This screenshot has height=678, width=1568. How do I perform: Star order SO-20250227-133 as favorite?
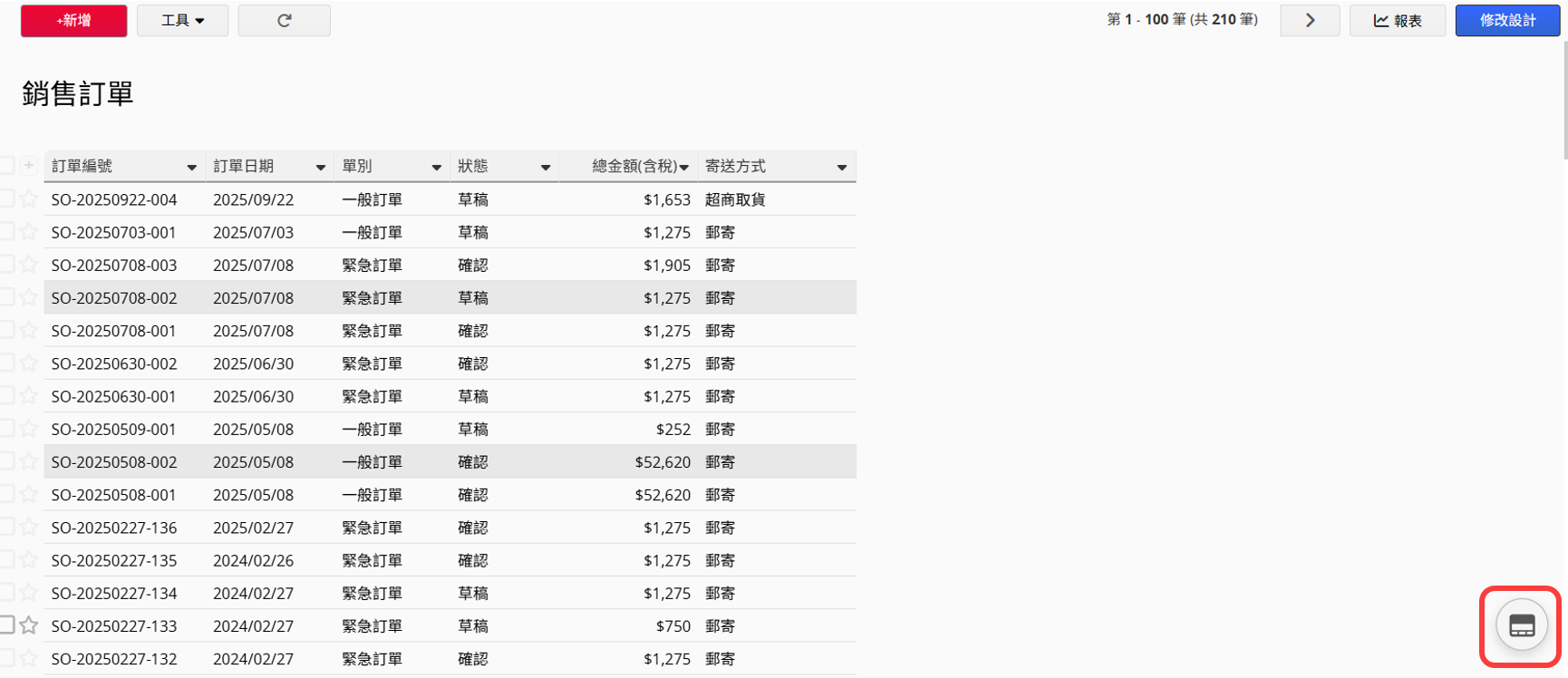pyautogui.click(x=29, y=625)
